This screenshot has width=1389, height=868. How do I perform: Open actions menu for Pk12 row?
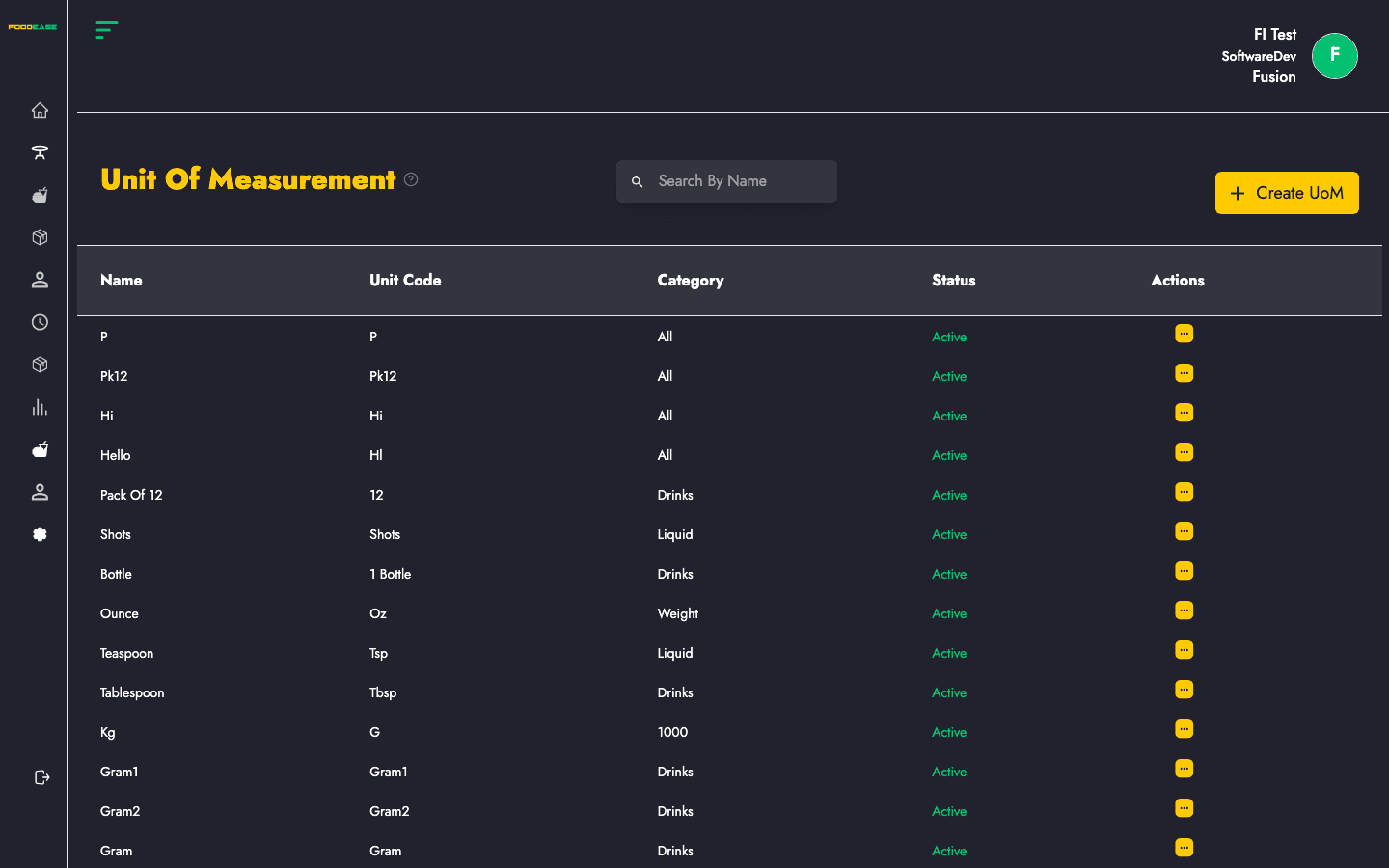click(1185, 373)
